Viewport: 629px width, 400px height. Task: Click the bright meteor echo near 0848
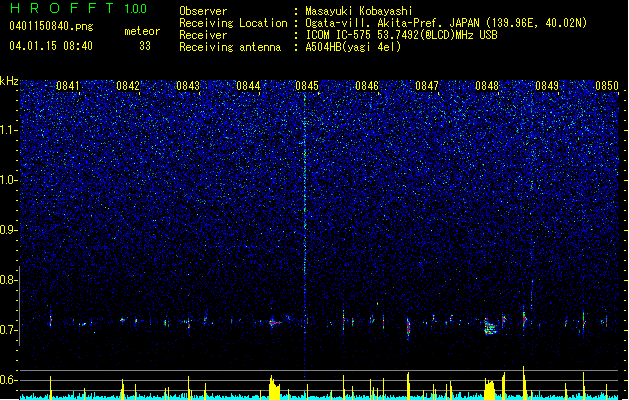tap(489, 327)
